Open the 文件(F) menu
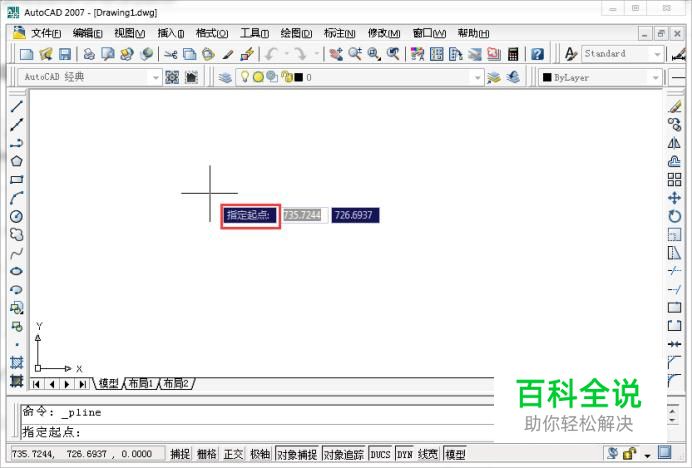692x468 pixels. coord(46,33)
